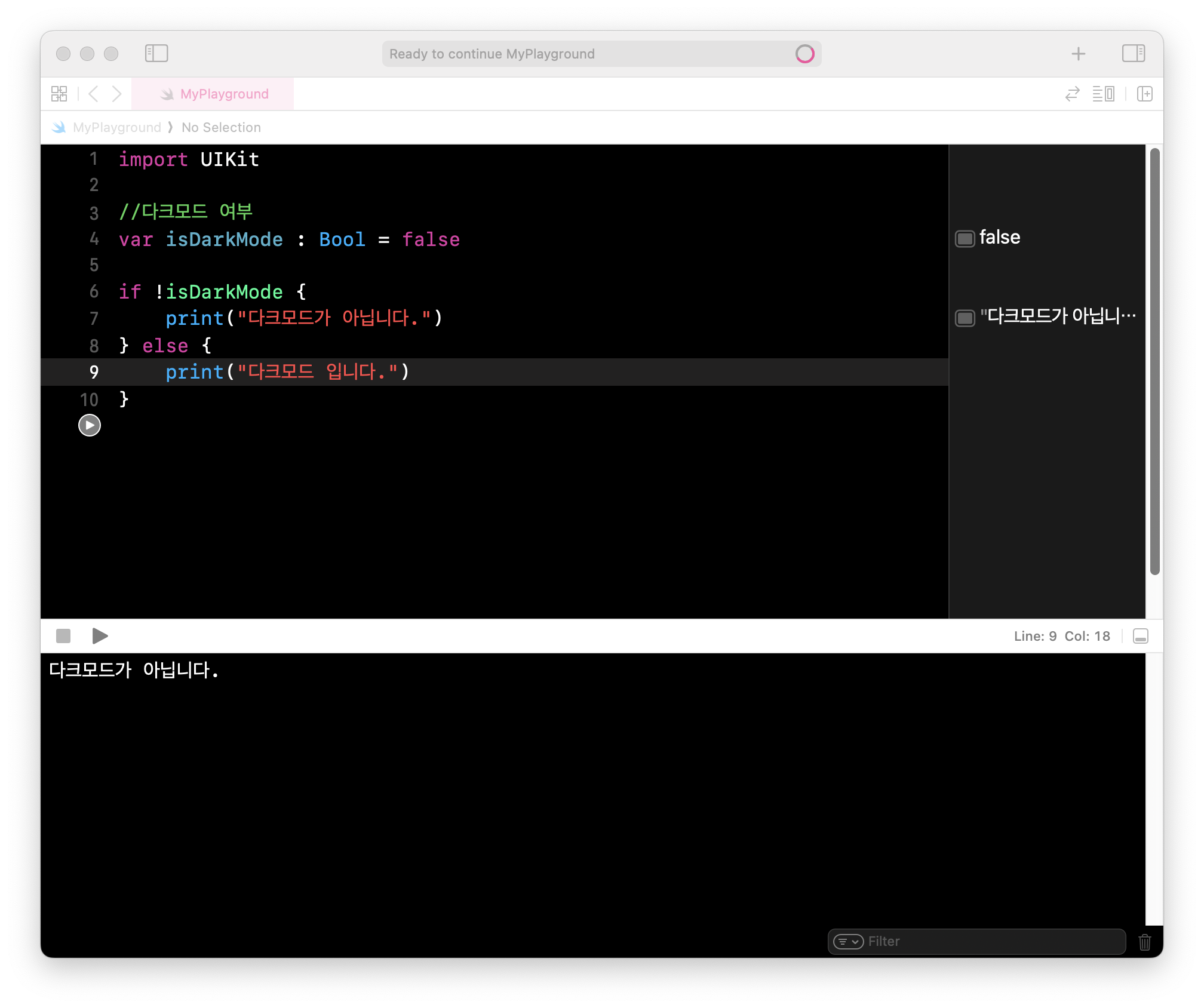This screenshot has width=1204, height=1008.
Task: Toggle the left navigator sidebar
Action: click(x=156, y=53)
